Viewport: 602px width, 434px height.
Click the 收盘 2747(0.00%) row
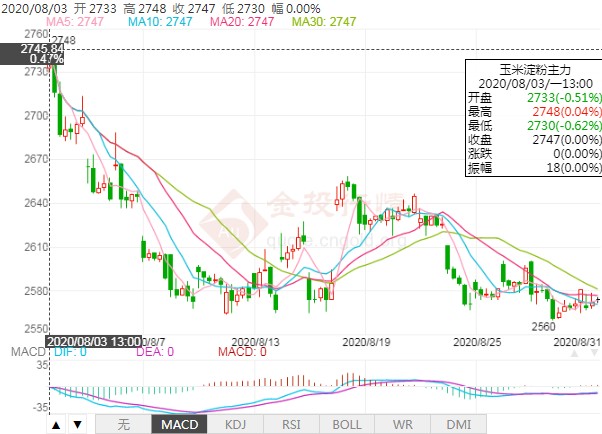tap(534, 139)
